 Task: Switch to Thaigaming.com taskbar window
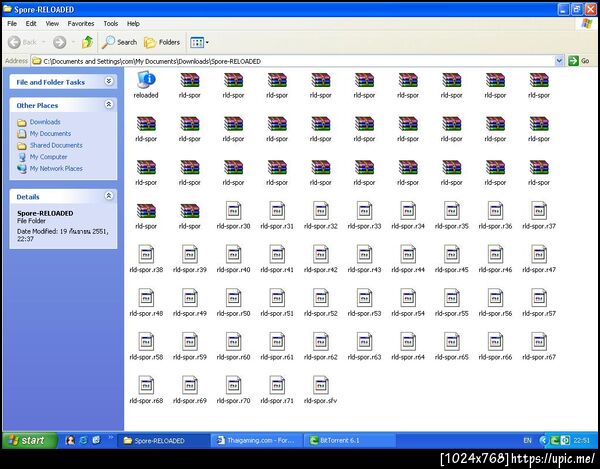point(256,440)
